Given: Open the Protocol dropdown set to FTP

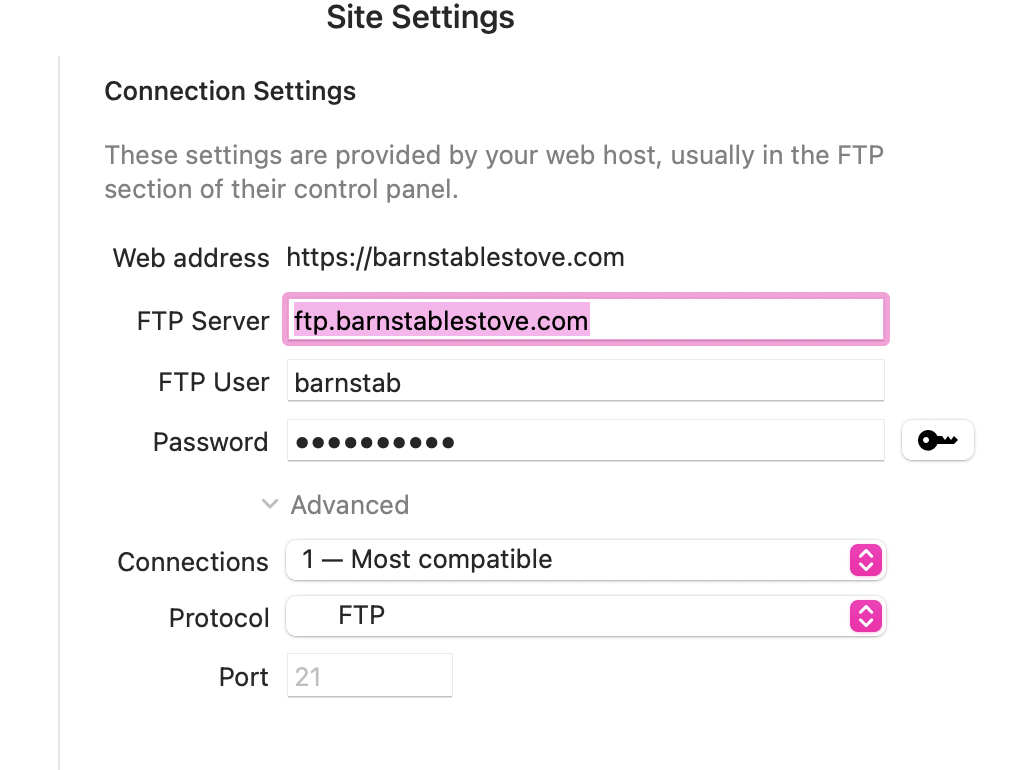Looking at the screenshot, I should [x=585, y=616].
